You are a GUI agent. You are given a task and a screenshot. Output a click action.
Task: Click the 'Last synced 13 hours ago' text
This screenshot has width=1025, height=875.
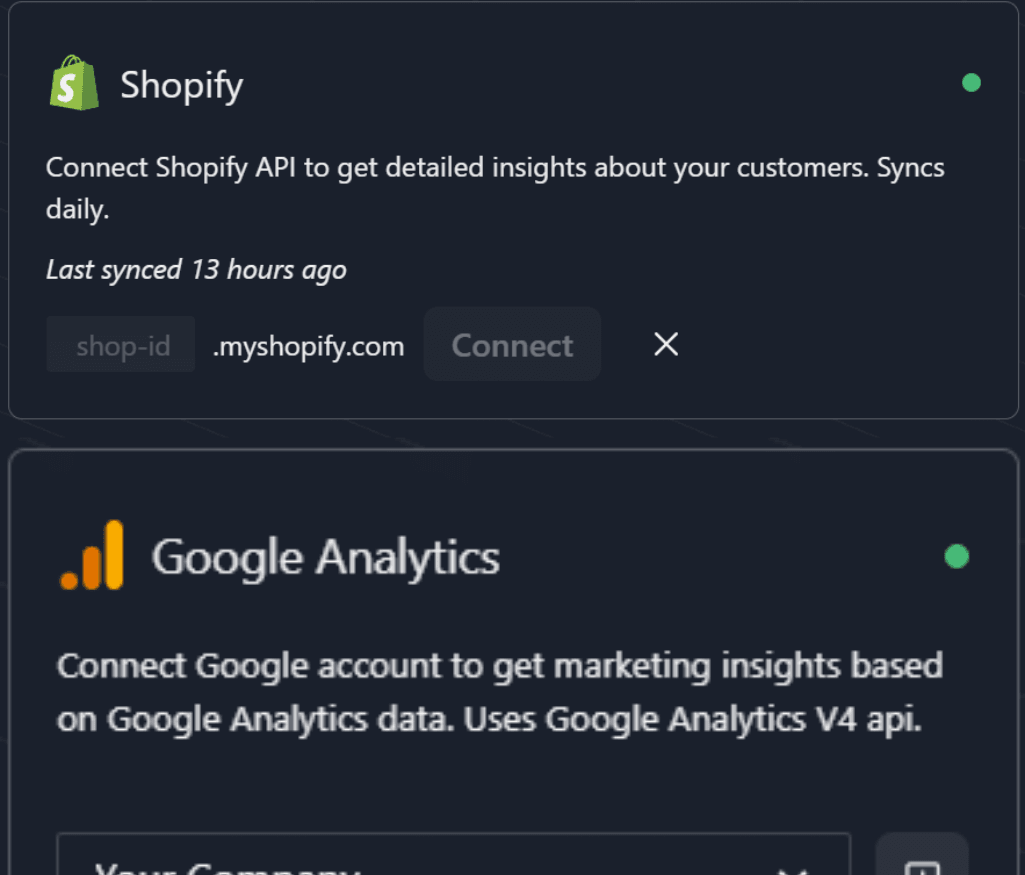196,270
